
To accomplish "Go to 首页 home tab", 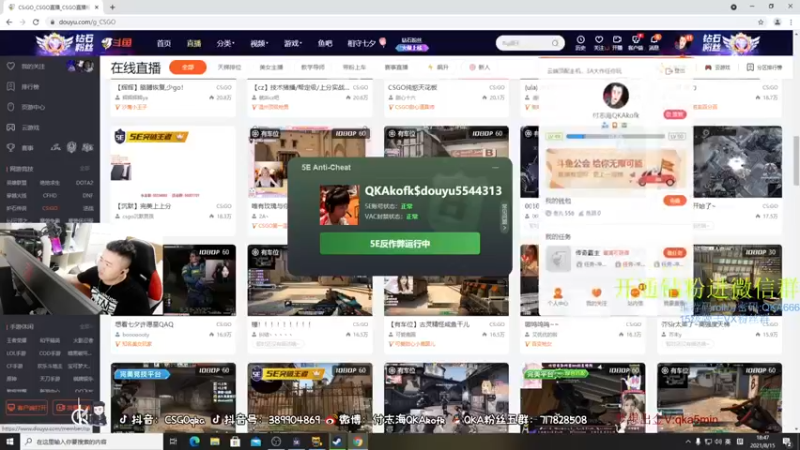I will click(164, 43).
